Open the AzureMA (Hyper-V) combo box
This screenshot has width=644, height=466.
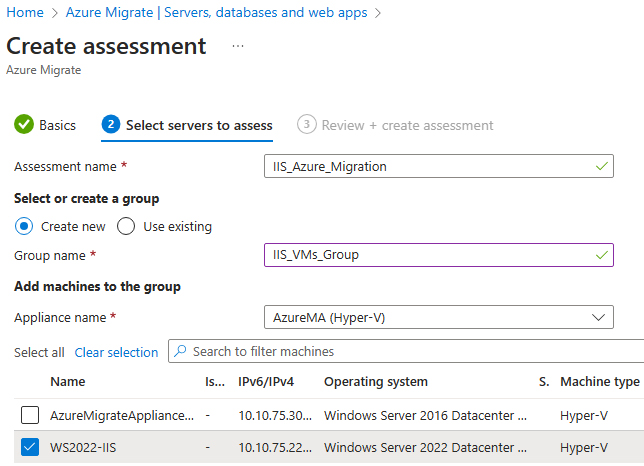pyautogui.click(x=439, y=317)
